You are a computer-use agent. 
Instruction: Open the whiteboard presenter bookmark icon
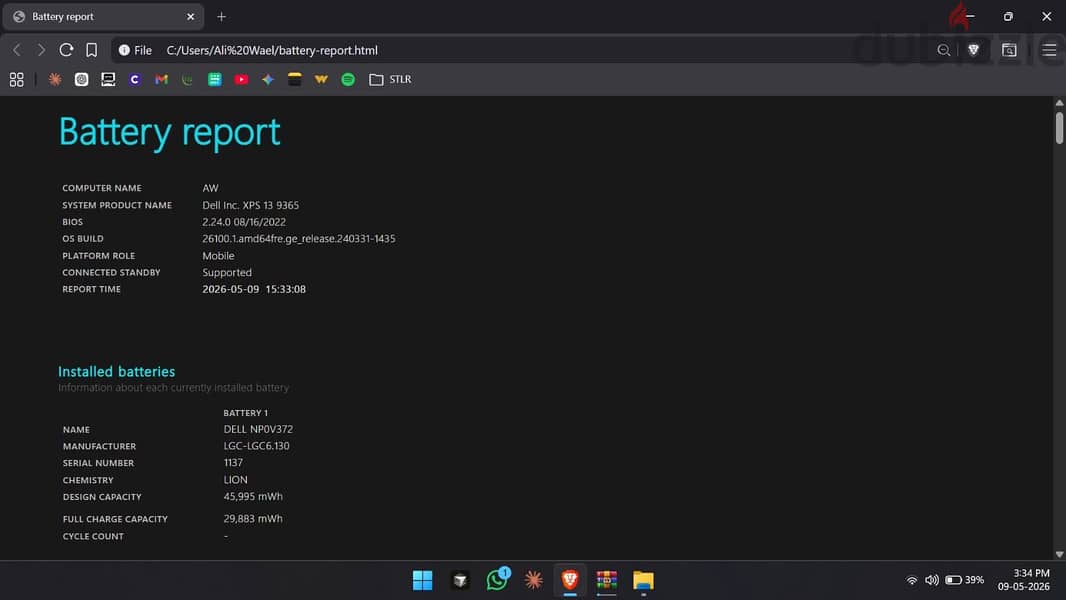click(108, 80)
